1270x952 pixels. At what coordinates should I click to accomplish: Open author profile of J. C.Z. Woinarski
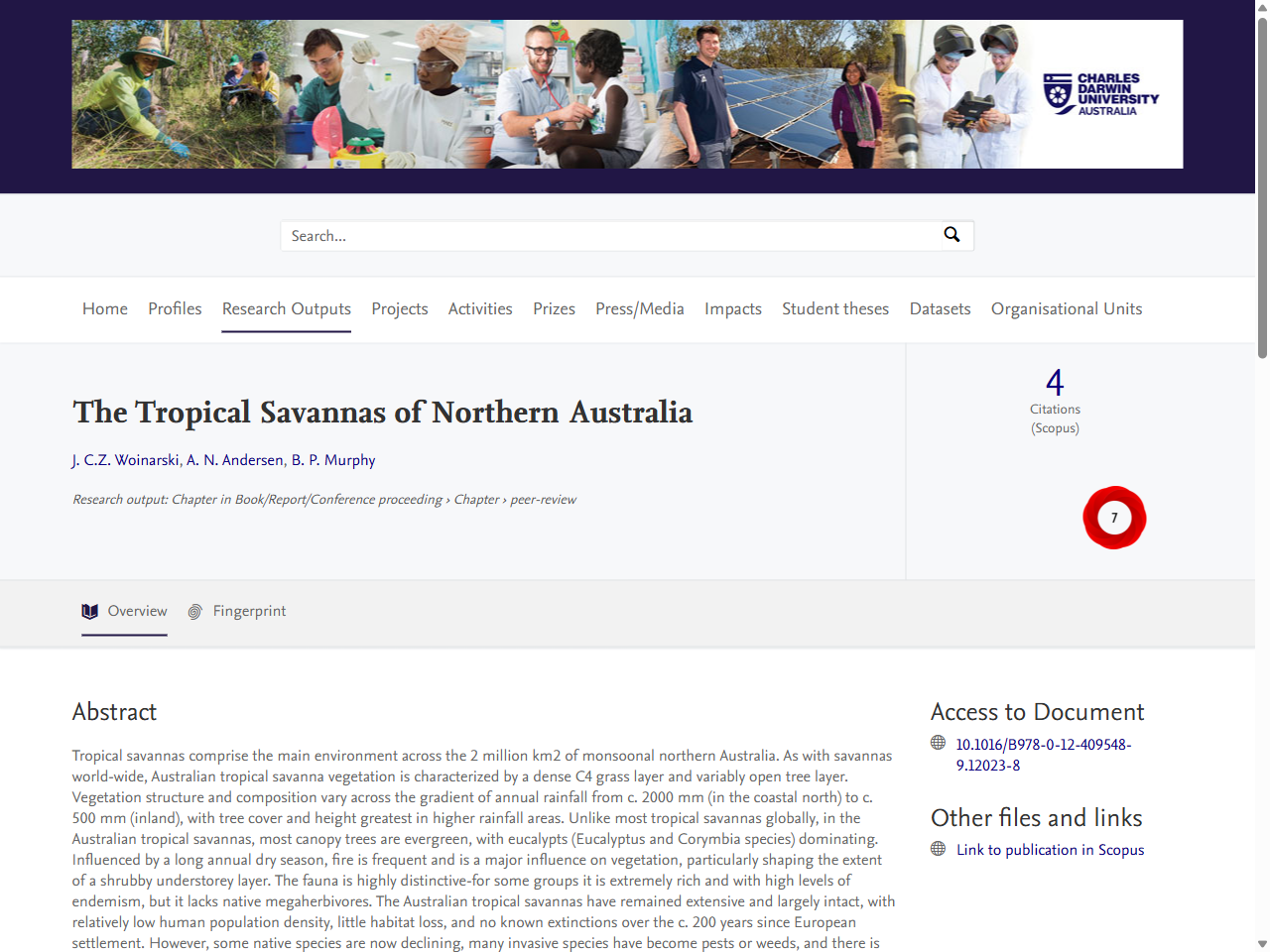pyautogui.click(x=124, y=459)
